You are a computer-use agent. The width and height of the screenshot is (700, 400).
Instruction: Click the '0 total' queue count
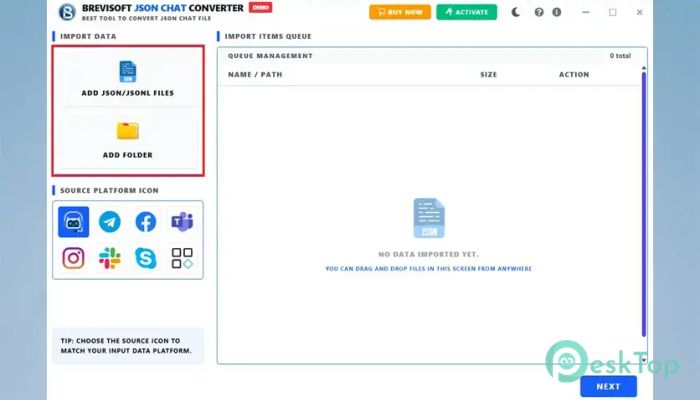pos(620,56)
